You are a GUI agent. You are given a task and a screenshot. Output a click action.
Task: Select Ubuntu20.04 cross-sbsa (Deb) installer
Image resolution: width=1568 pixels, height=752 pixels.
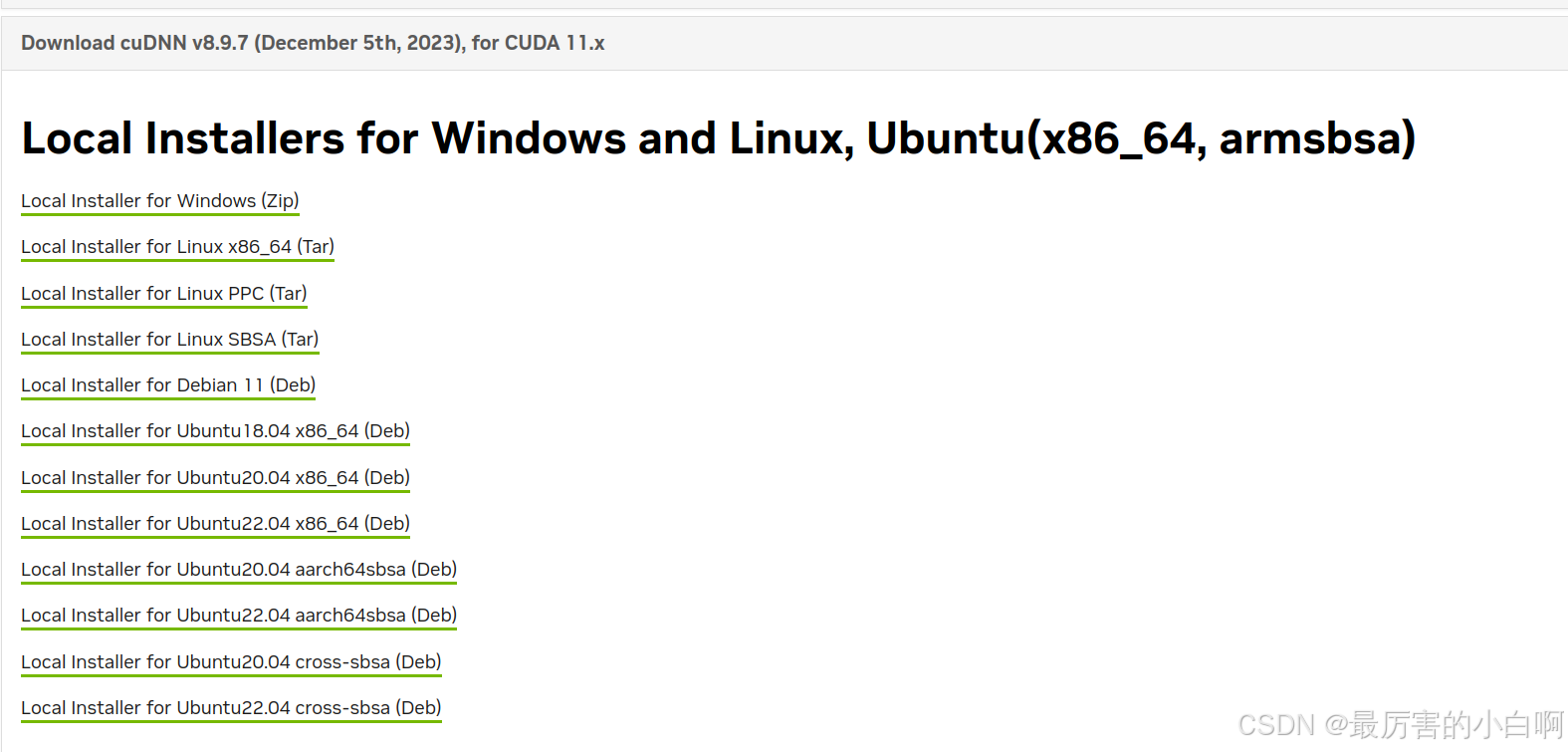[x=231, y=662]
